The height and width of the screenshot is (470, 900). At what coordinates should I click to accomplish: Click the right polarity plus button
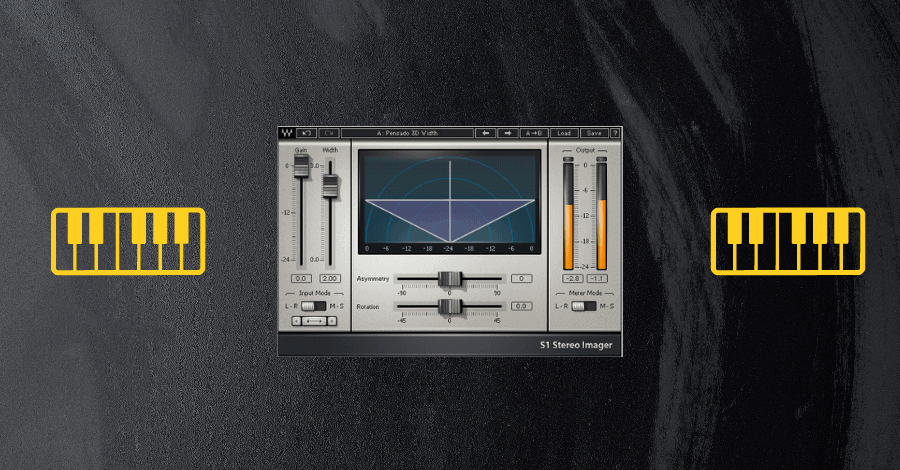(x=332, y=321)
